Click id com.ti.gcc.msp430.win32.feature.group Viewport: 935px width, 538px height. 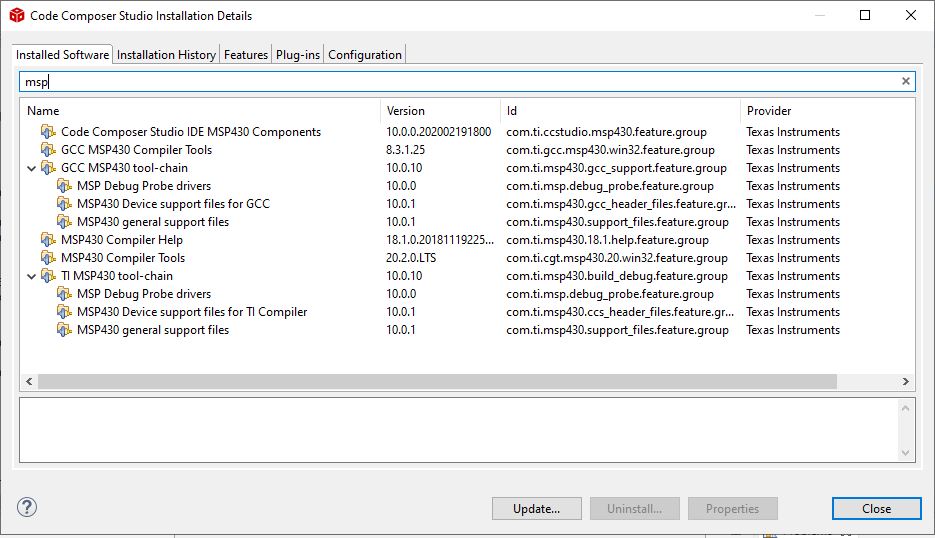pyautogui.click(x=610, y=150)
